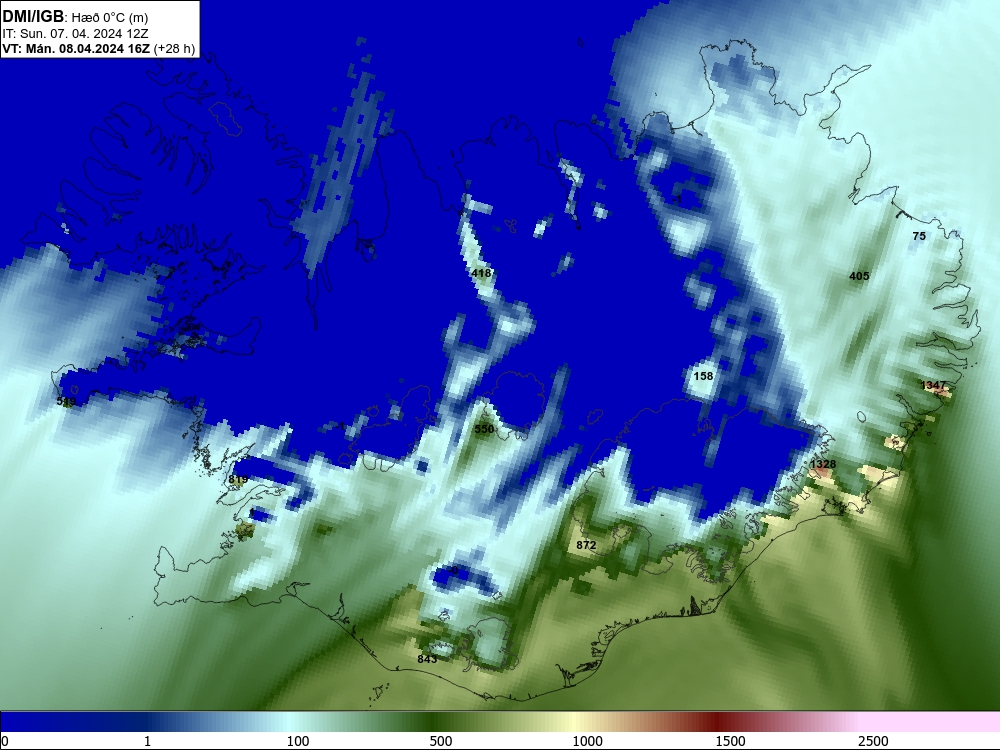The width and height of the screenshot is (1000, 750).
Task: Click the DMI/IGB title in the legend box
Action: pyautogui.click(x=33, y=17)
